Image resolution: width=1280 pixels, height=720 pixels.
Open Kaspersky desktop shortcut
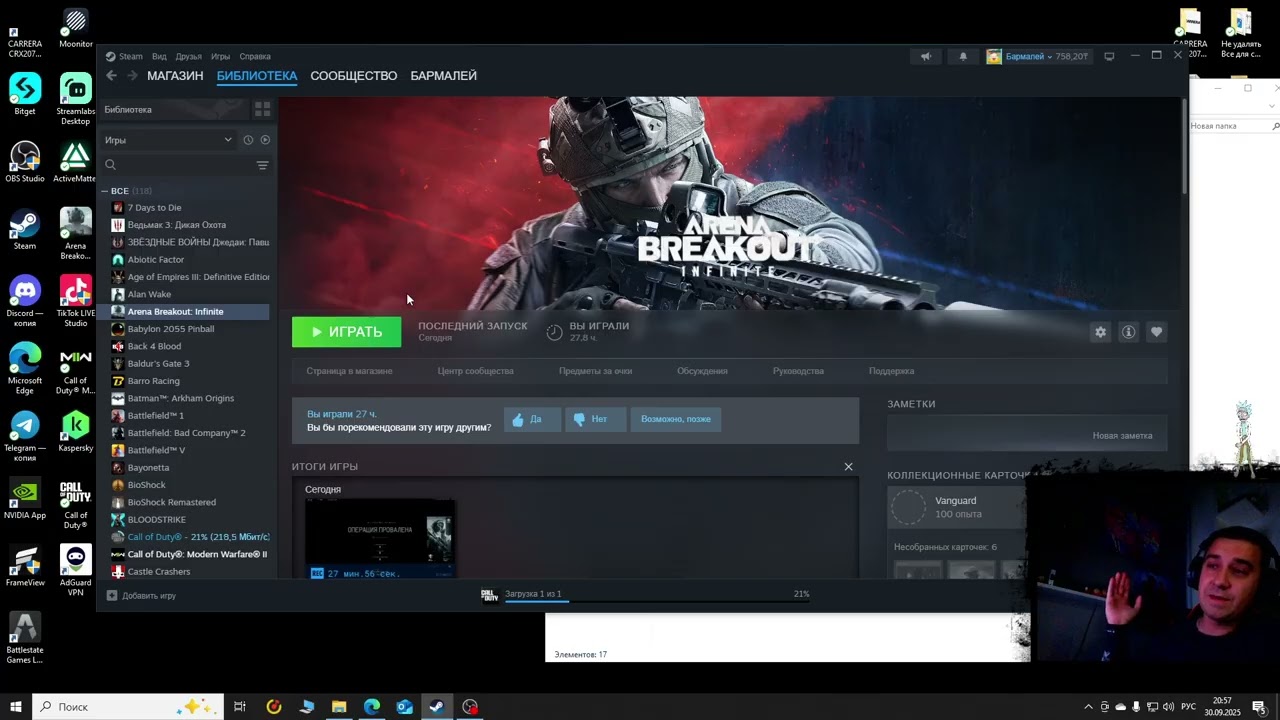pyautogui.click(x=75, y=432)
